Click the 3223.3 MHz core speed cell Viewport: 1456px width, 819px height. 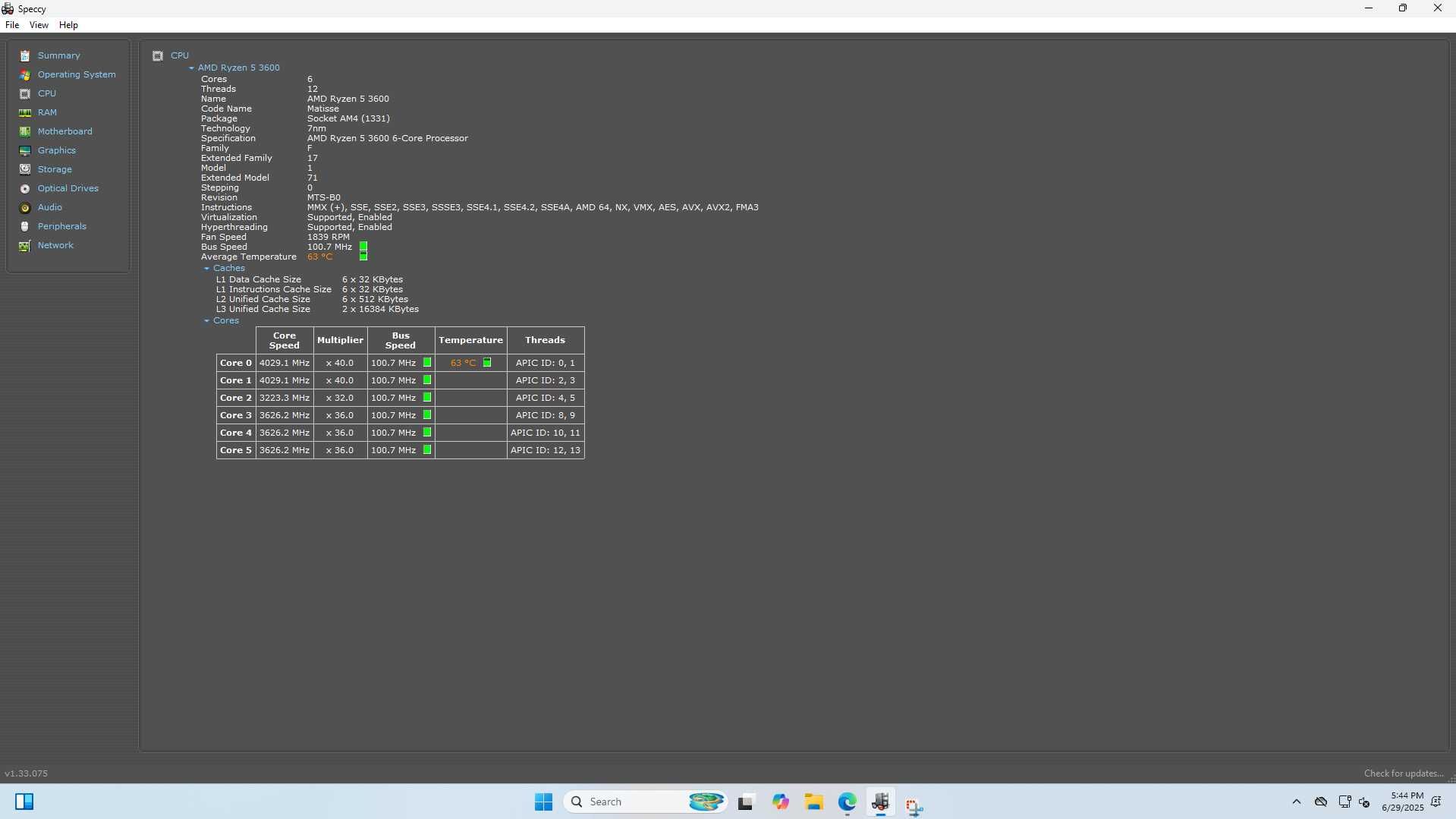(x=285, y=398)
